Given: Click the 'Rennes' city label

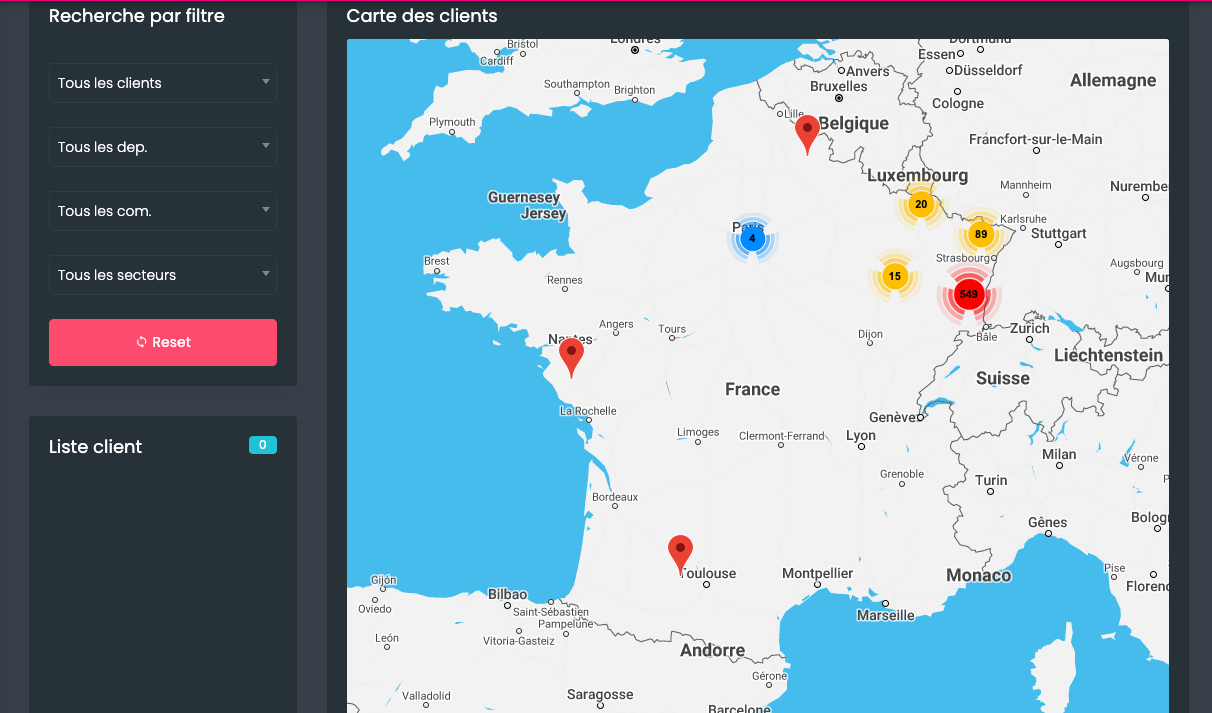Looking at the screenshot, I should coord(565,280).
